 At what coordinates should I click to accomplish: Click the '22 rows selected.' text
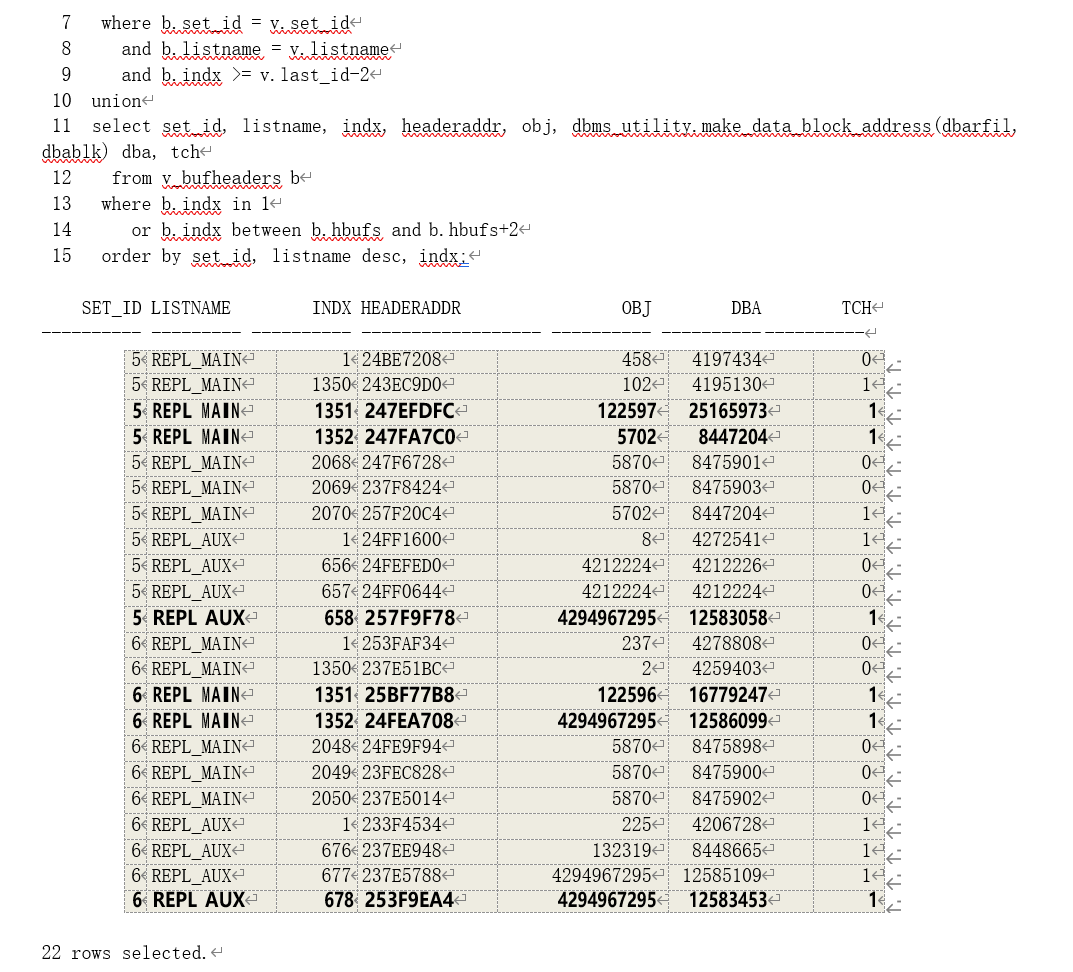124,953
